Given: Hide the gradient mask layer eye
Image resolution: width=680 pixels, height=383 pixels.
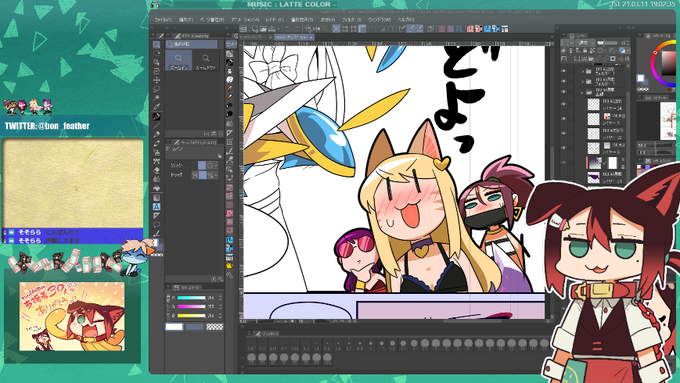Looking at the screenshot, I should tap(564, 163).
